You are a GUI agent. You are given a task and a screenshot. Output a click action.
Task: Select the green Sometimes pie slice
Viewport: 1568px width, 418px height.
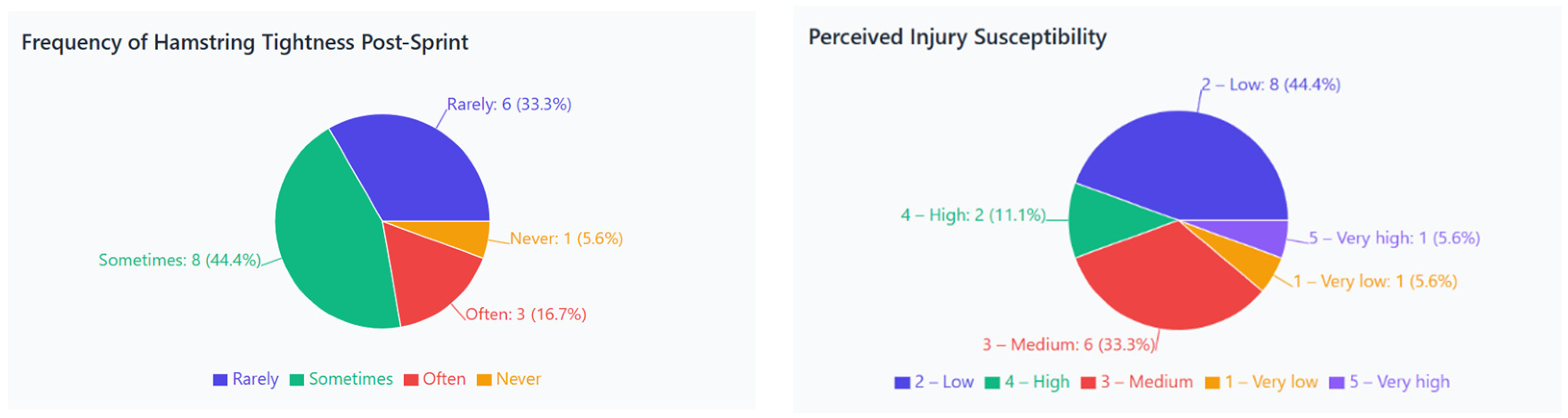pyautogui.click(x=329, y=244)
